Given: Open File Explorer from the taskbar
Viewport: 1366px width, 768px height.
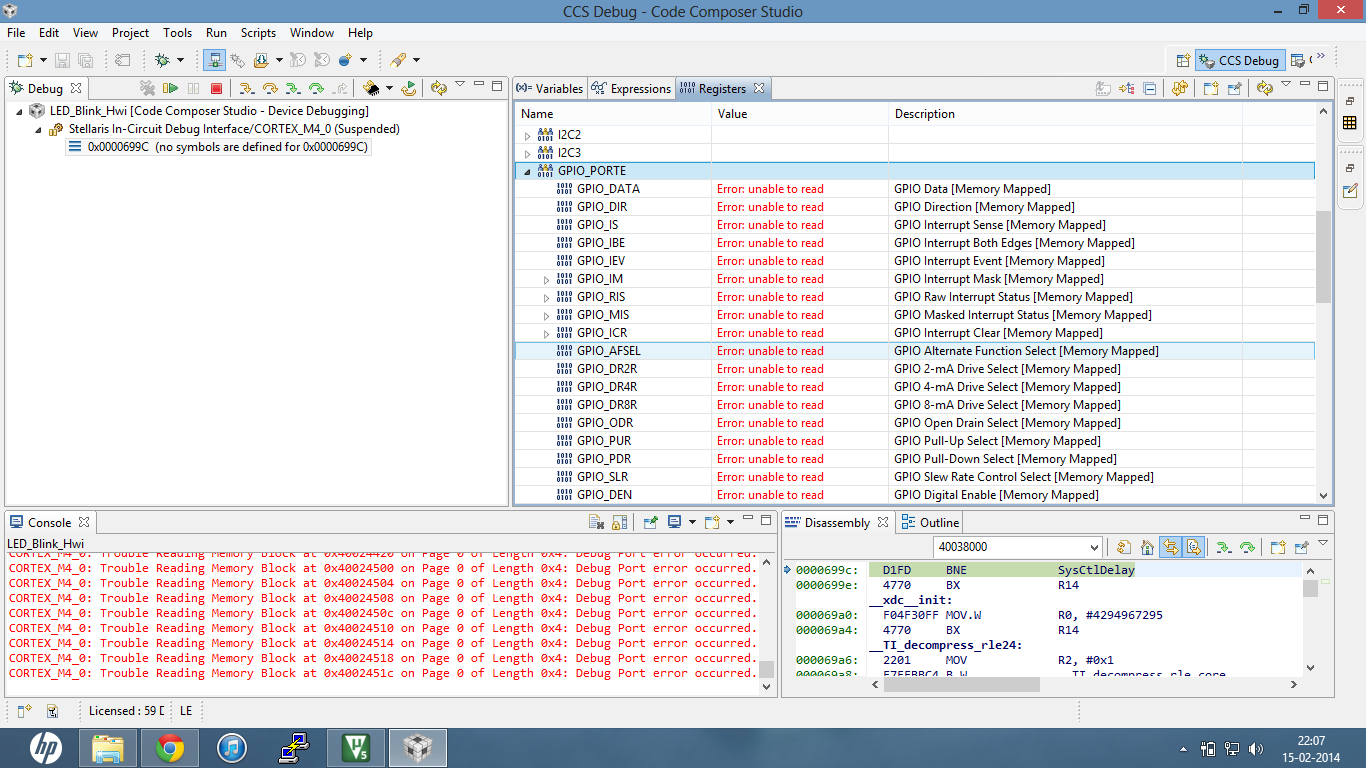Looking at the screenshot, I should pyautogui.click(x=108, y=747).
